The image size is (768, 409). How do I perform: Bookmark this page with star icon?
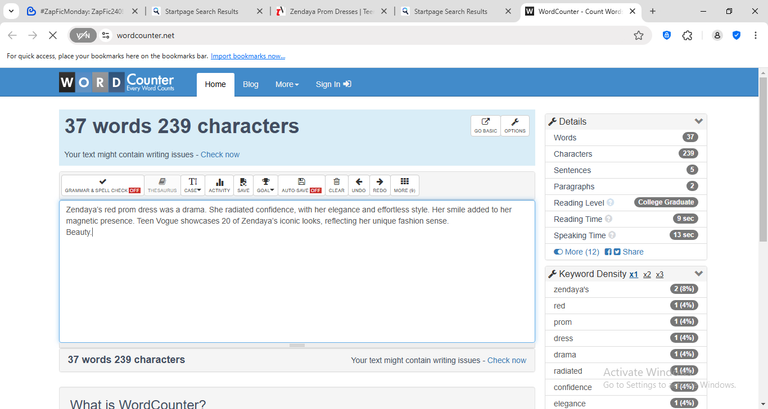[638, 35]
